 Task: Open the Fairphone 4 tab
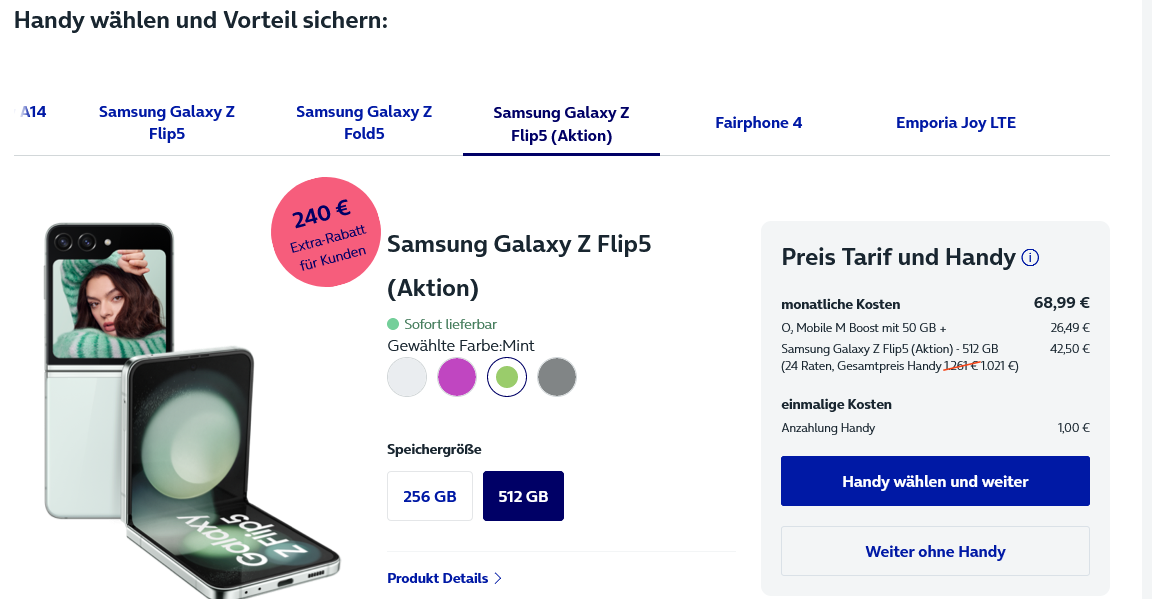pos(759,123)
